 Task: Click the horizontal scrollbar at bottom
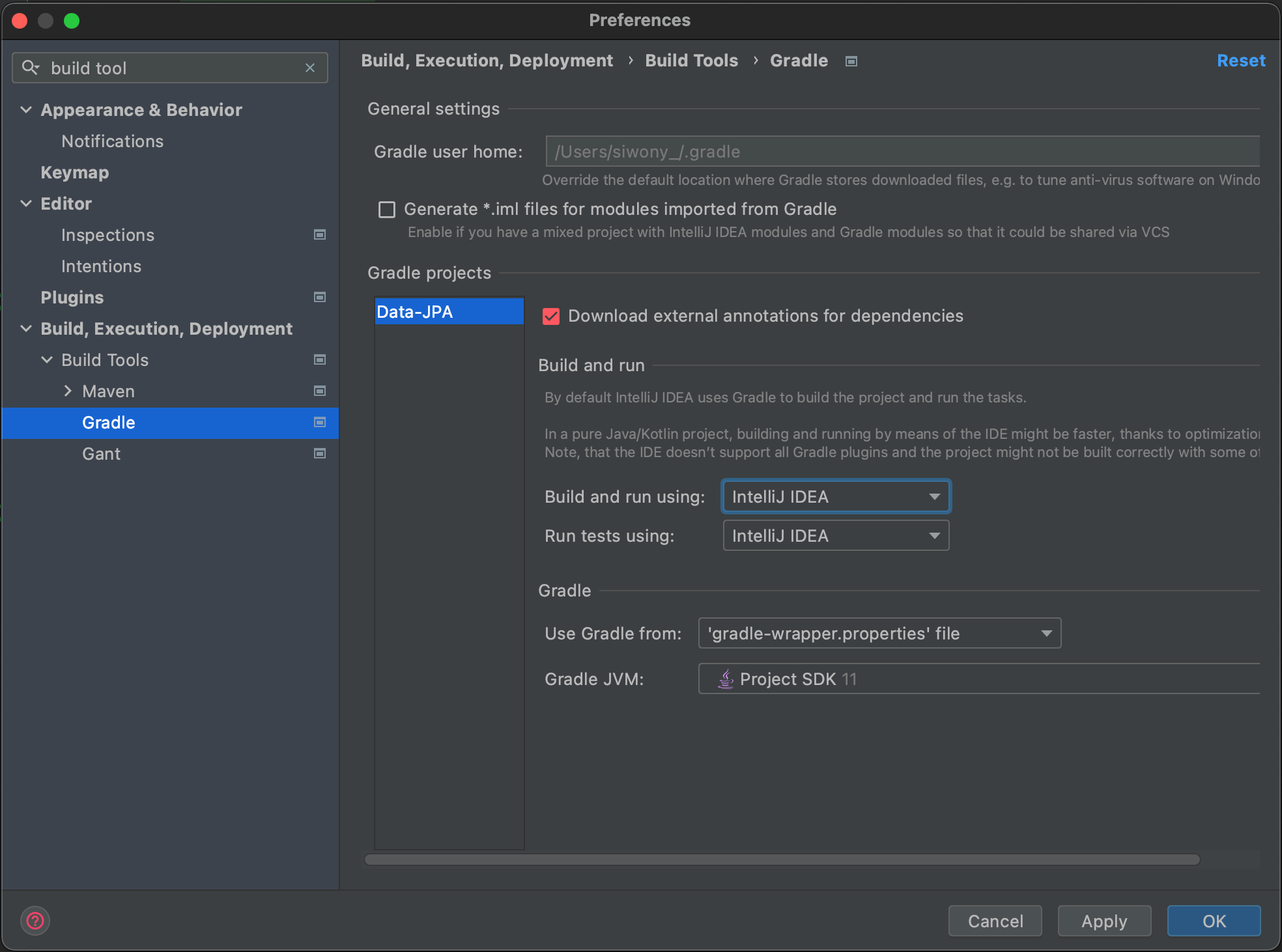click(x=782, y=860)
